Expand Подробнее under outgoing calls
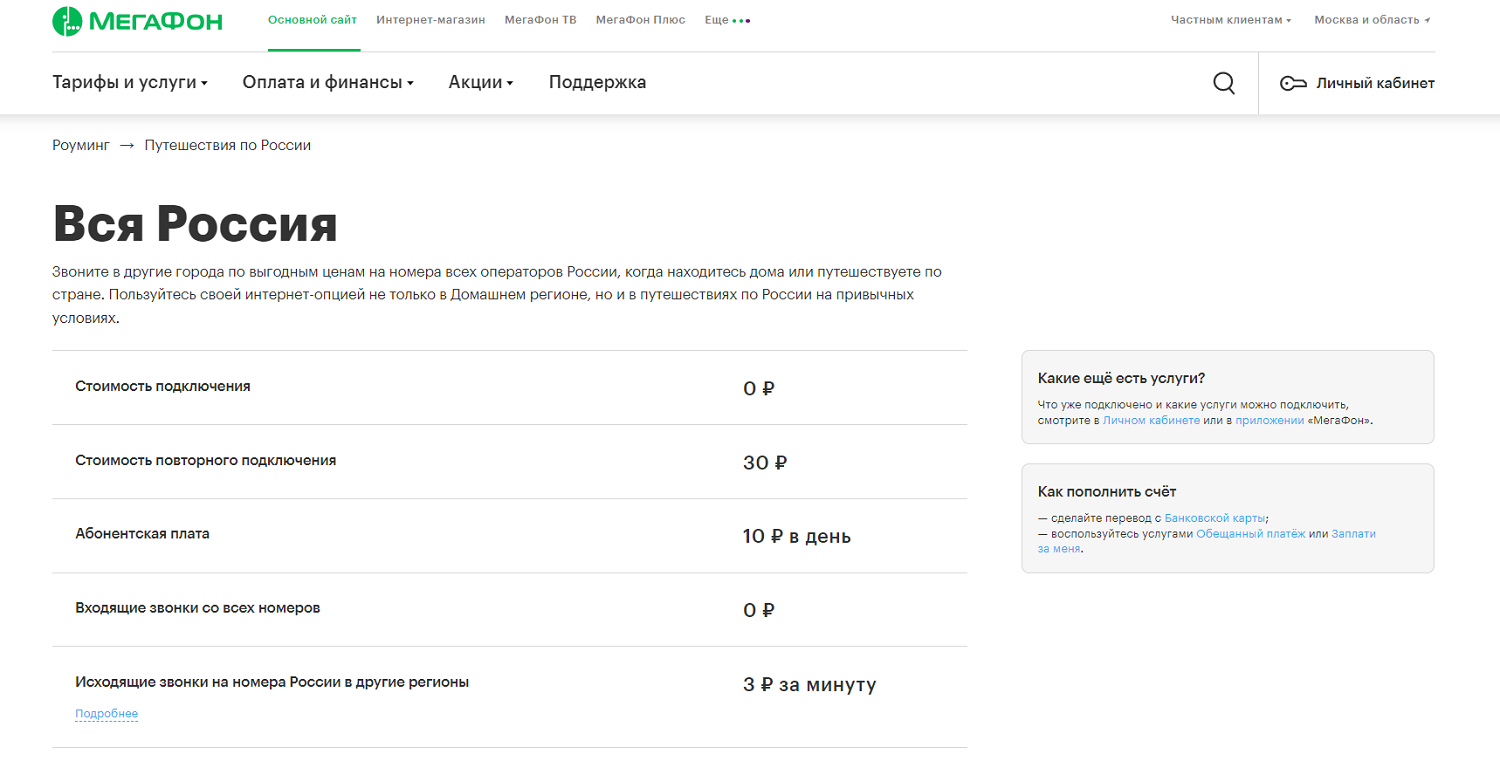This screenshot has height=761, width=1500. 106,714
